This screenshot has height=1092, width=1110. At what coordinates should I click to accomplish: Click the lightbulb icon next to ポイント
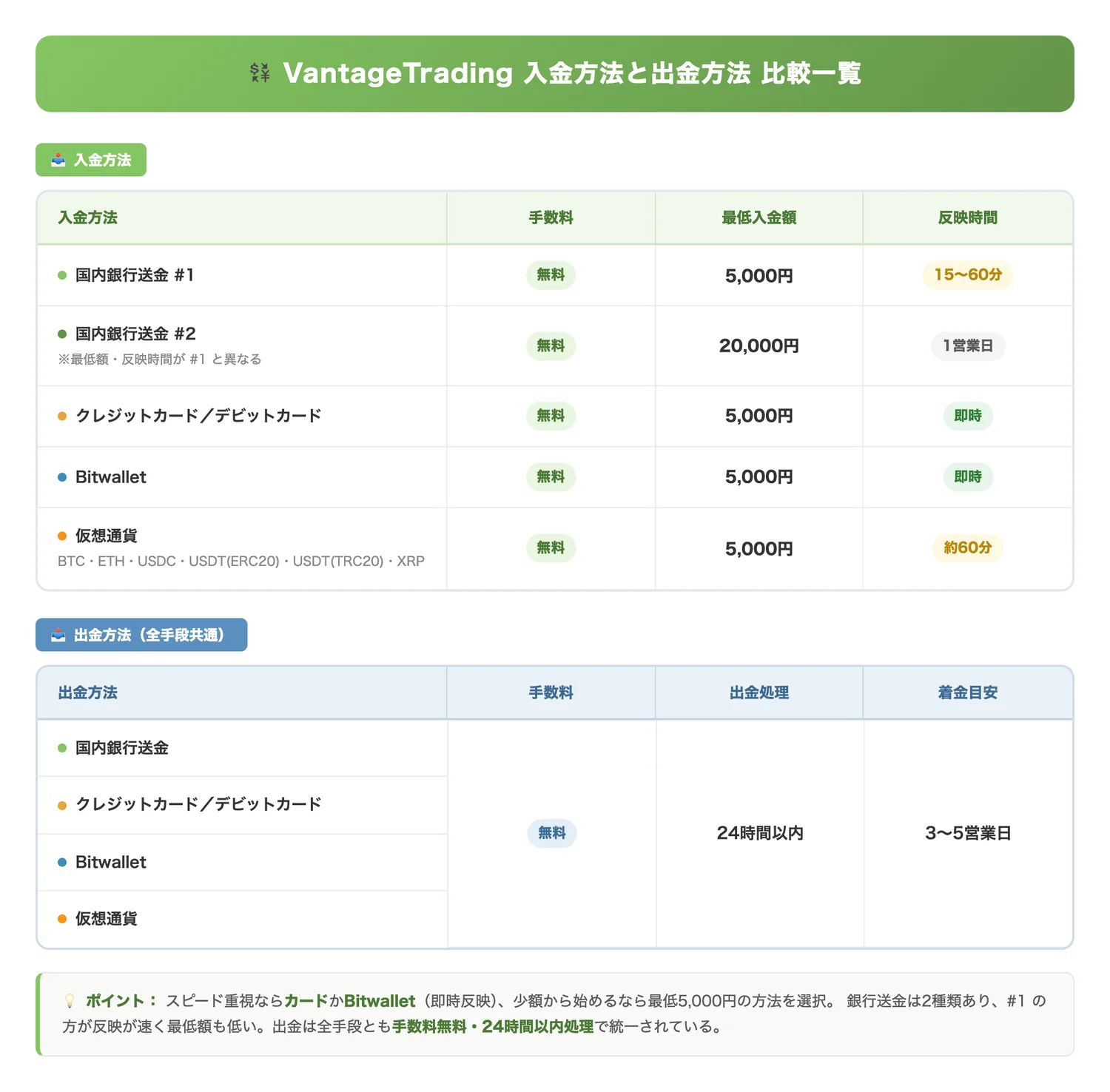click(x=70, y=1001)
